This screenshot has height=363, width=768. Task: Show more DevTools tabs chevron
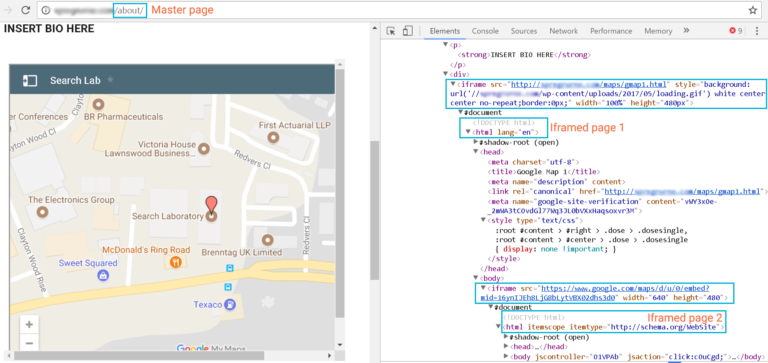tap(686, 30)
